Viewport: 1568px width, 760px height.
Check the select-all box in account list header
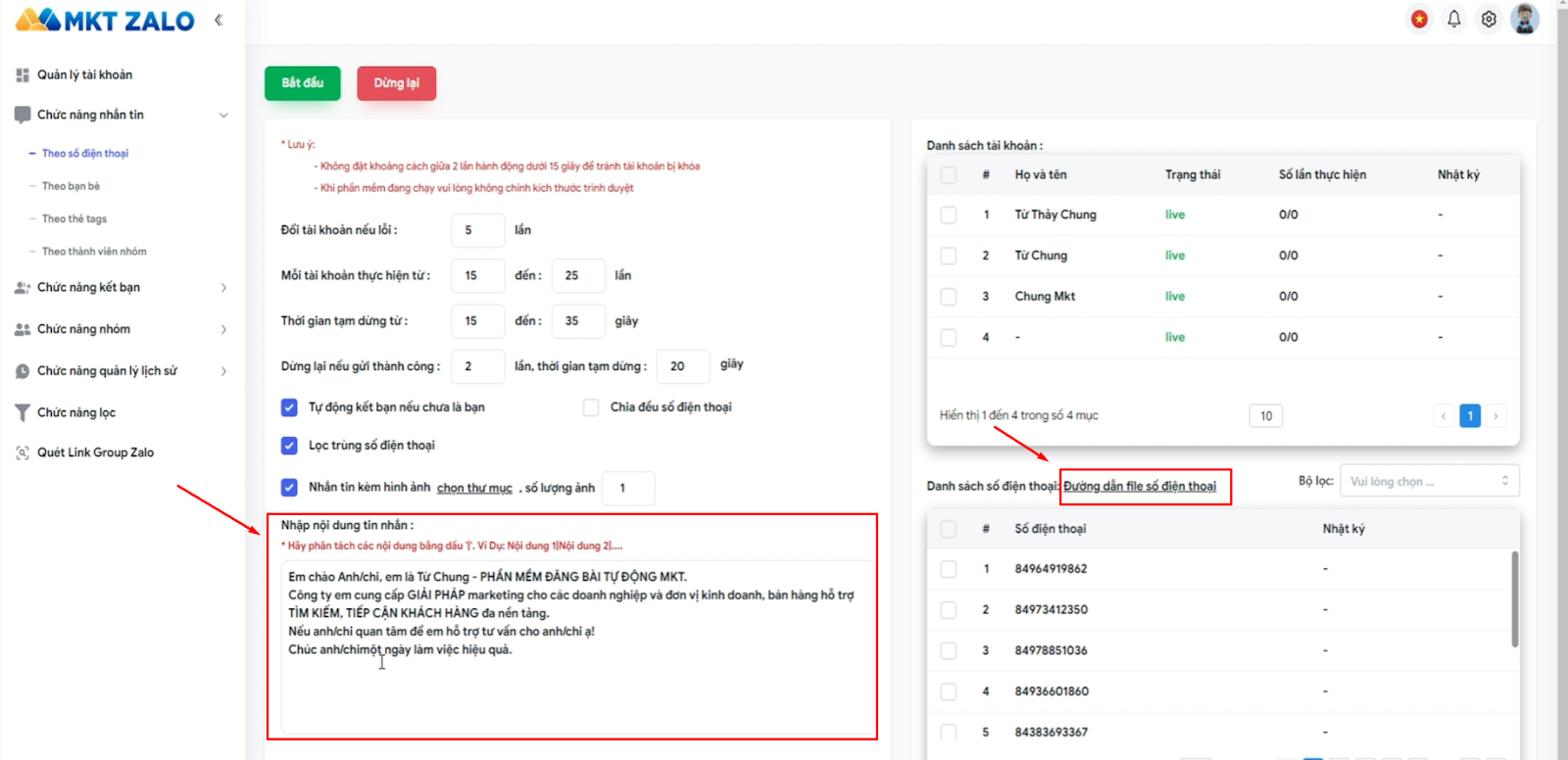pyautogui.click(x=949, y=175)
